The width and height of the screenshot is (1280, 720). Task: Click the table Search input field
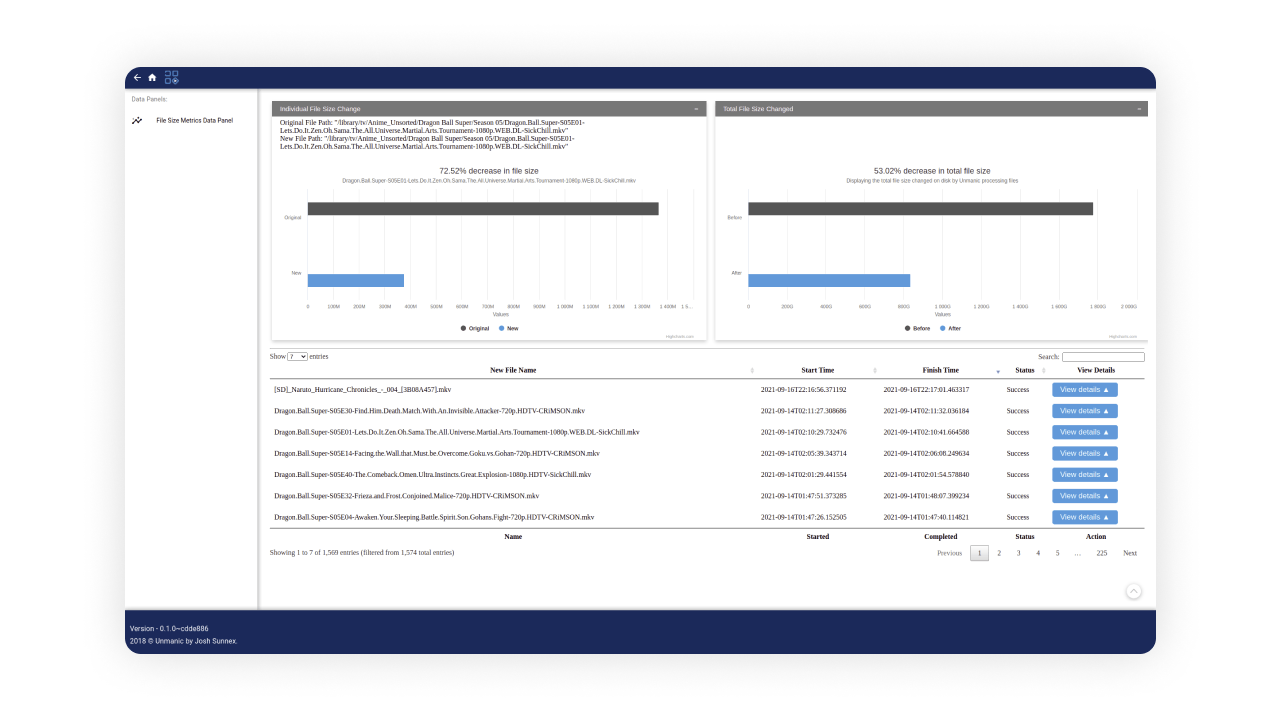1103,357
